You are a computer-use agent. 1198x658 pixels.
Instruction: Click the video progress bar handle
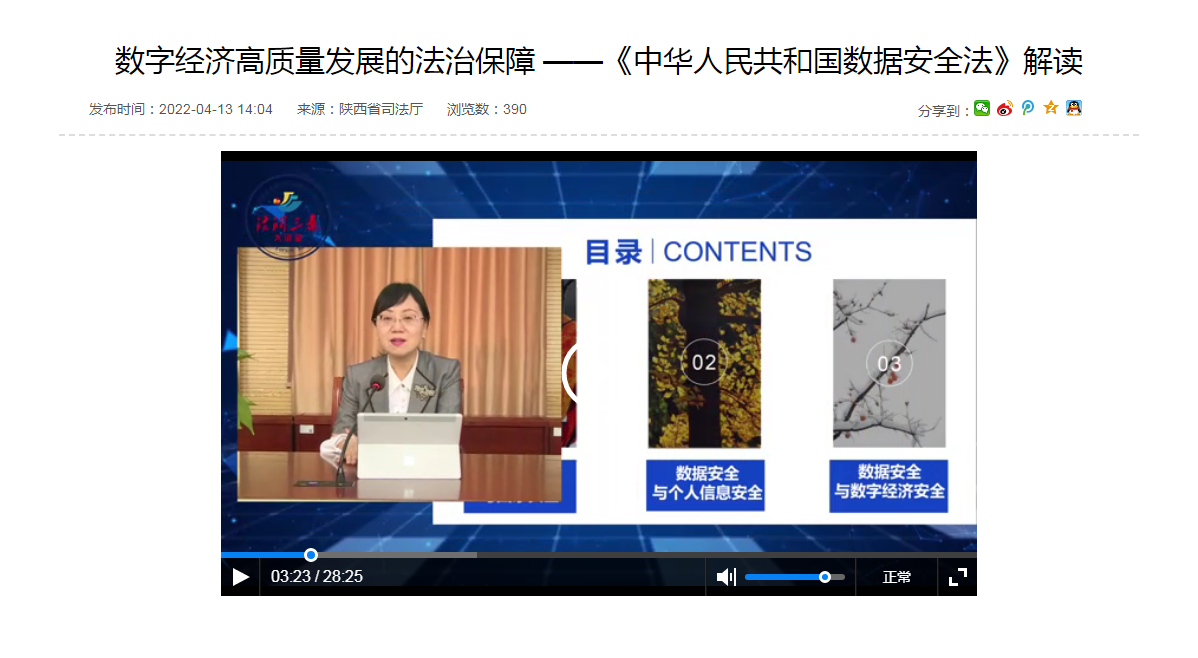pos(311,555)
